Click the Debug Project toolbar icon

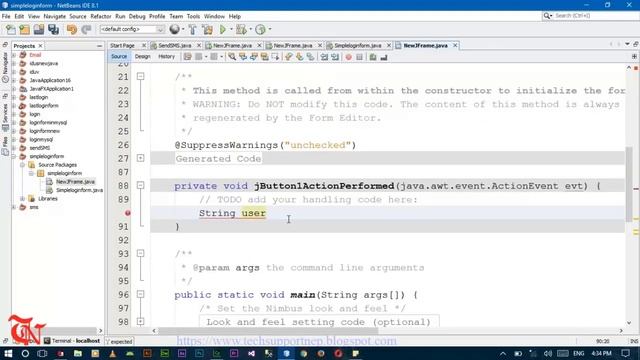tap(241, 29)
